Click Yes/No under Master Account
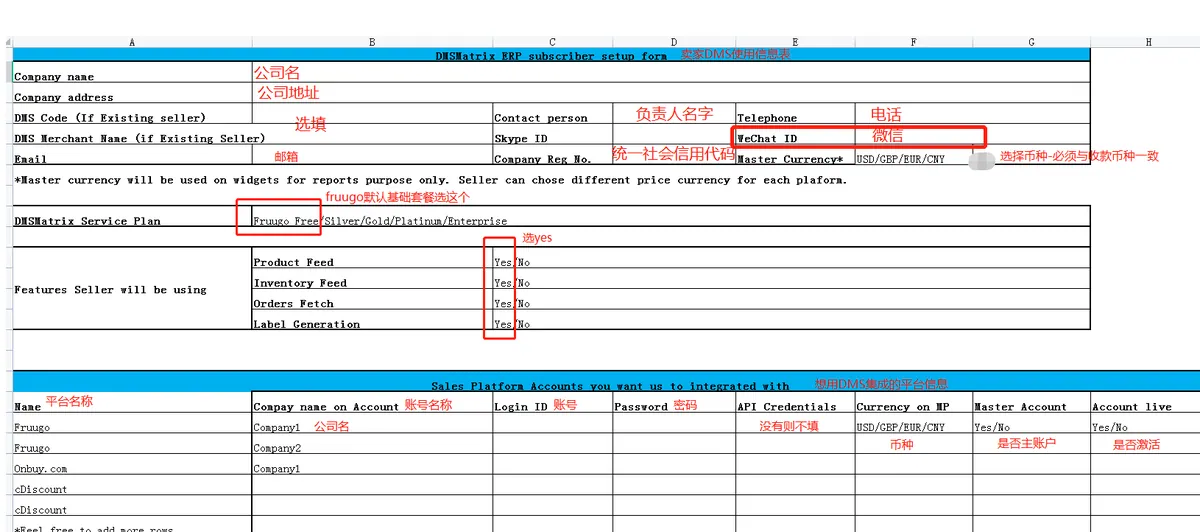The image size is (1200, 532). pyautogui.click(x=1031, y=424)
